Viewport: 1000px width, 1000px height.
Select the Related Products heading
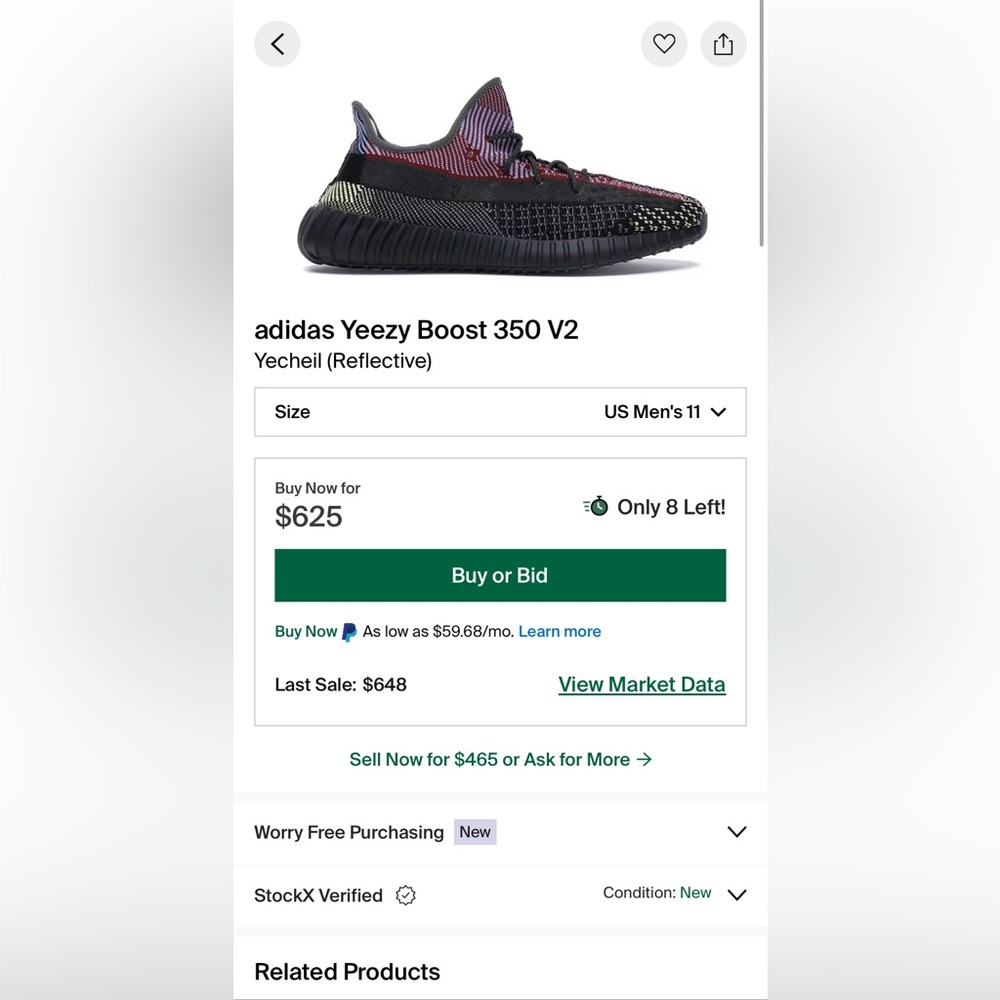coord(347,971)
